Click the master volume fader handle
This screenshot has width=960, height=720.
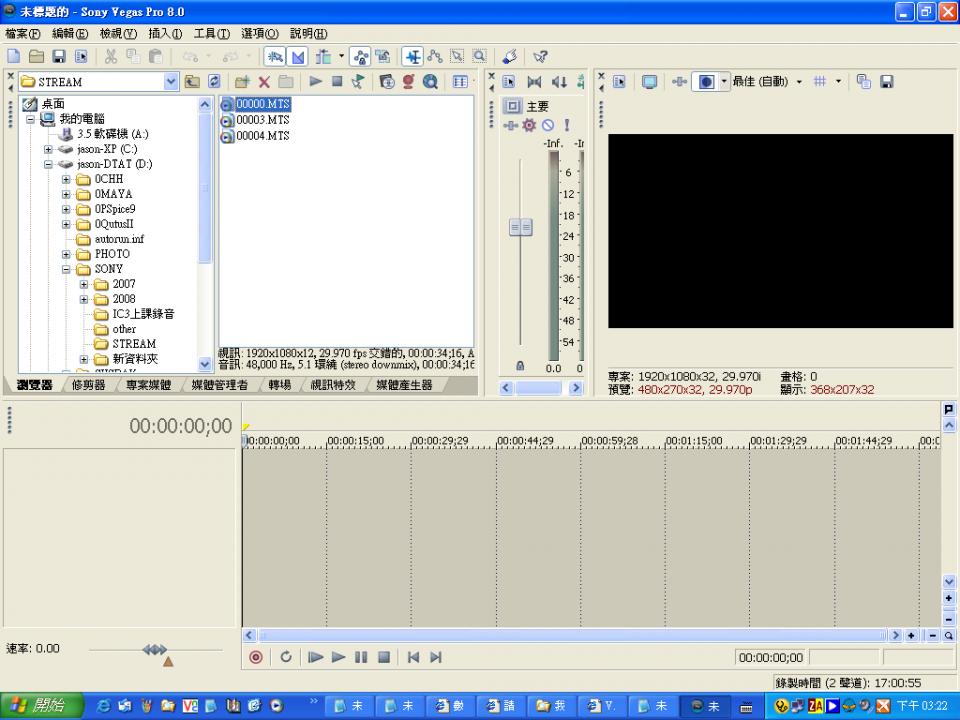pos(520,228)
